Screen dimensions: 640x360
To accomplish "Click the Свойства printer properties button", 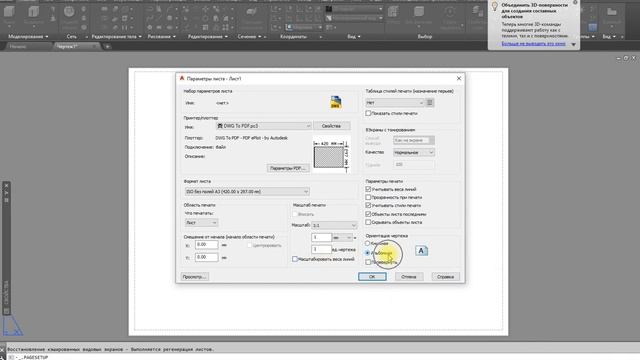I will pos(331,126).
